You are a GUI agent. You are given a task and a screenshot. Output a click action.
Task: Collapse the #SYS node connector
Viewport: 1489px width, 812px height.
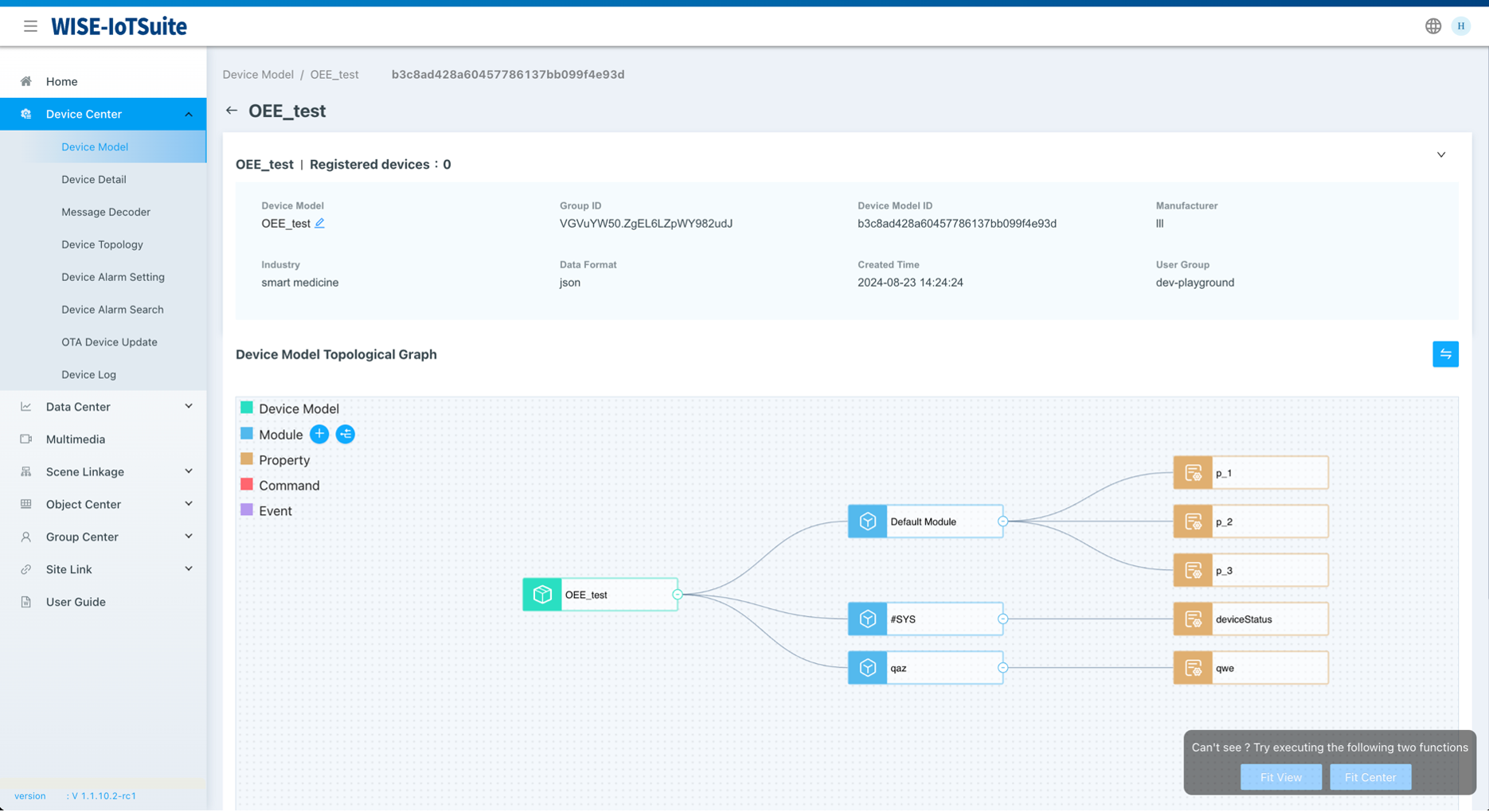click(x=1002, y=619)
